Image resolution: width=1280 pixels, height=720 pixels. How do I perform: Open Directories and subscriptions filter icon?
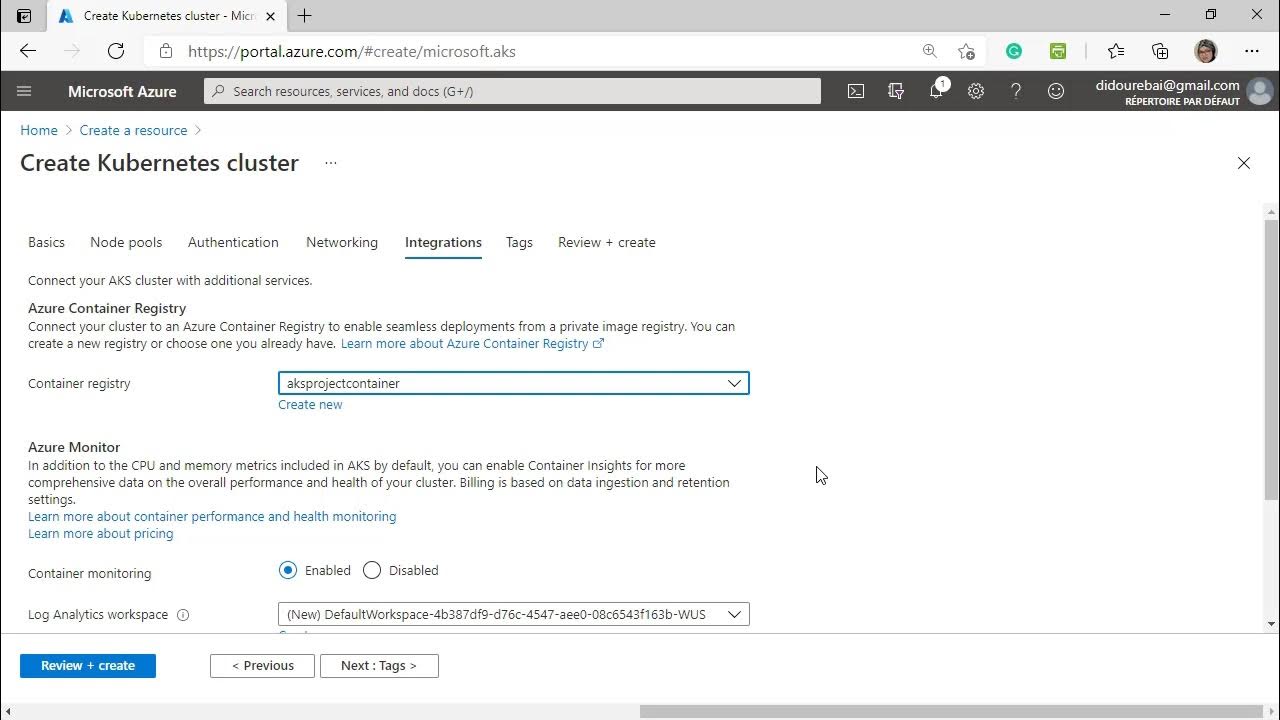point(896,91)
